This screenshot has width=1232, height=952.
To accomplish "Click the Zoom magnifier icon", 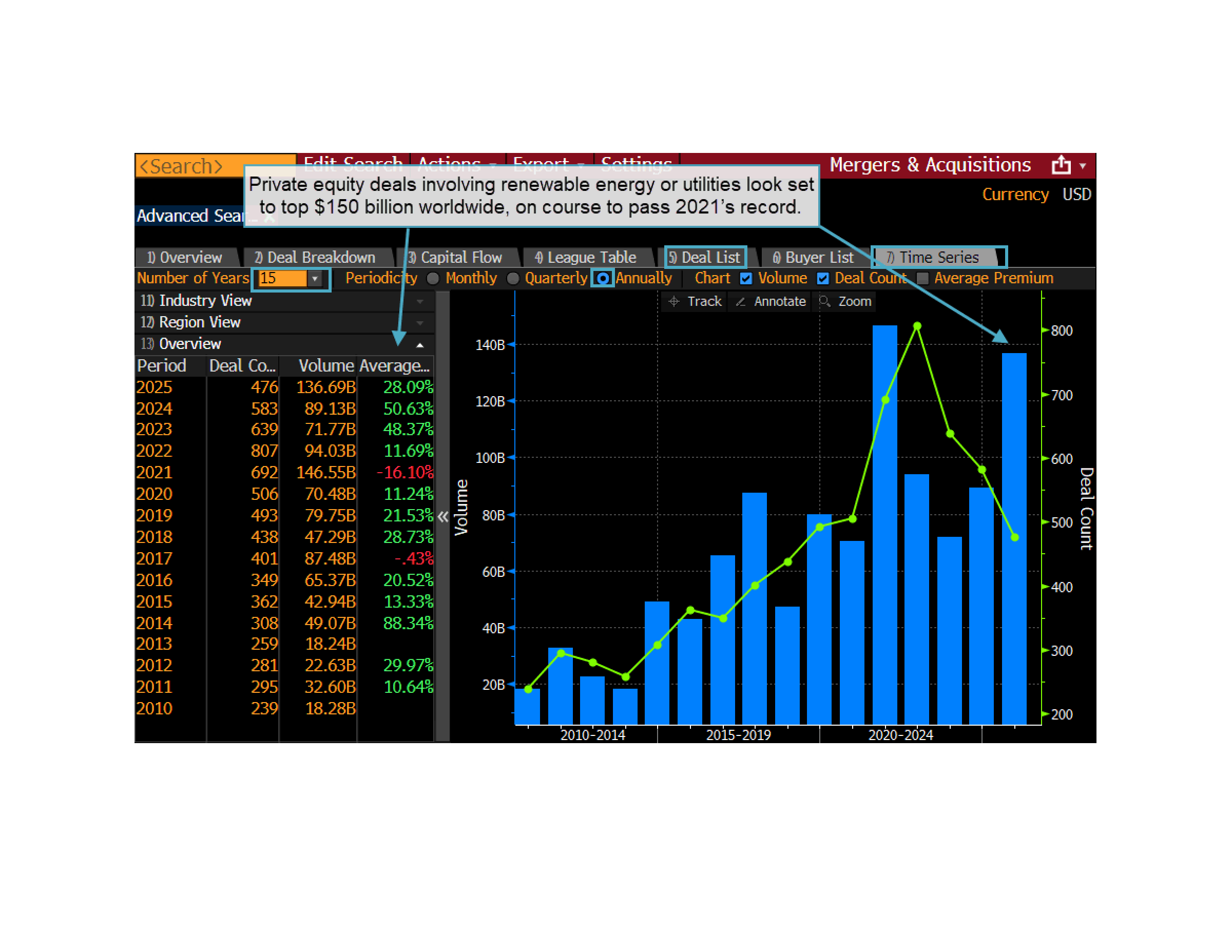I will (824, 302).
